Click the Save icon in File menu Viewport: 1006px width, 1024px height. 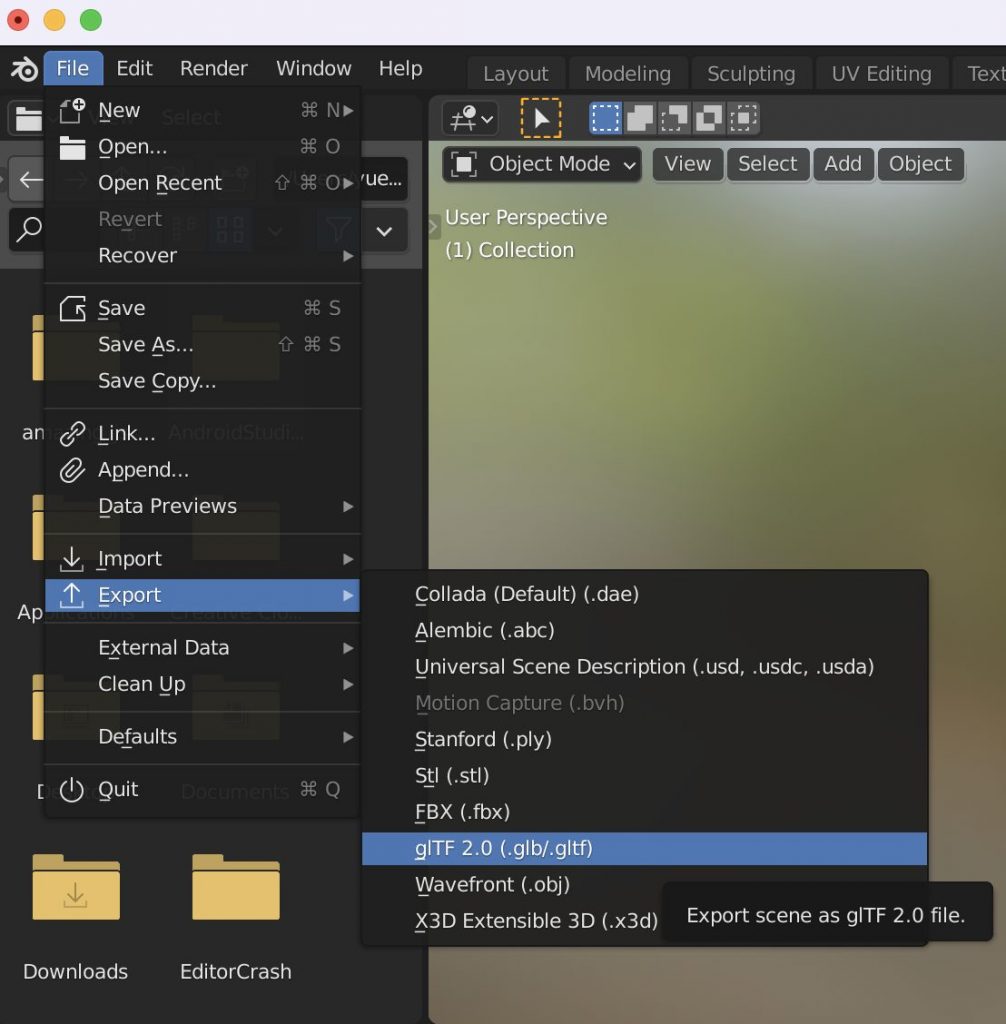point(72,308)
